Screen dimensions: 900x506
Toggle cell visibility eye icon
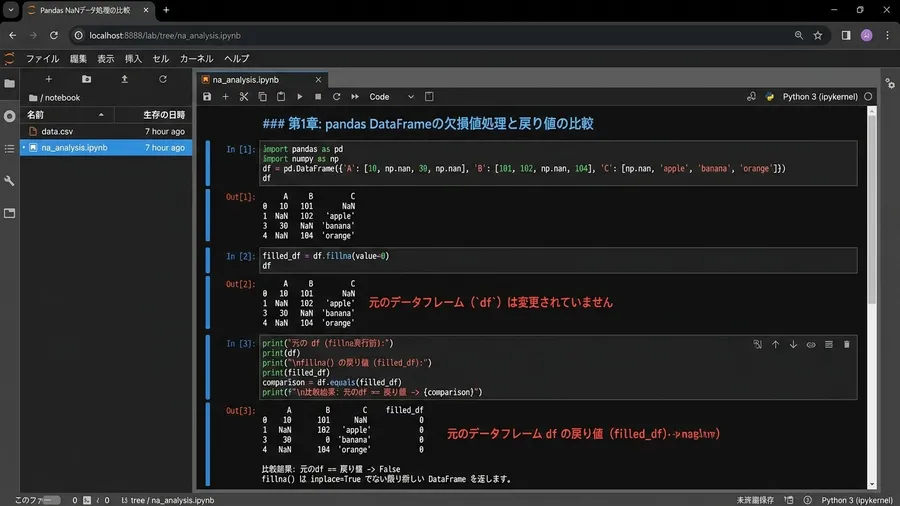811,345
